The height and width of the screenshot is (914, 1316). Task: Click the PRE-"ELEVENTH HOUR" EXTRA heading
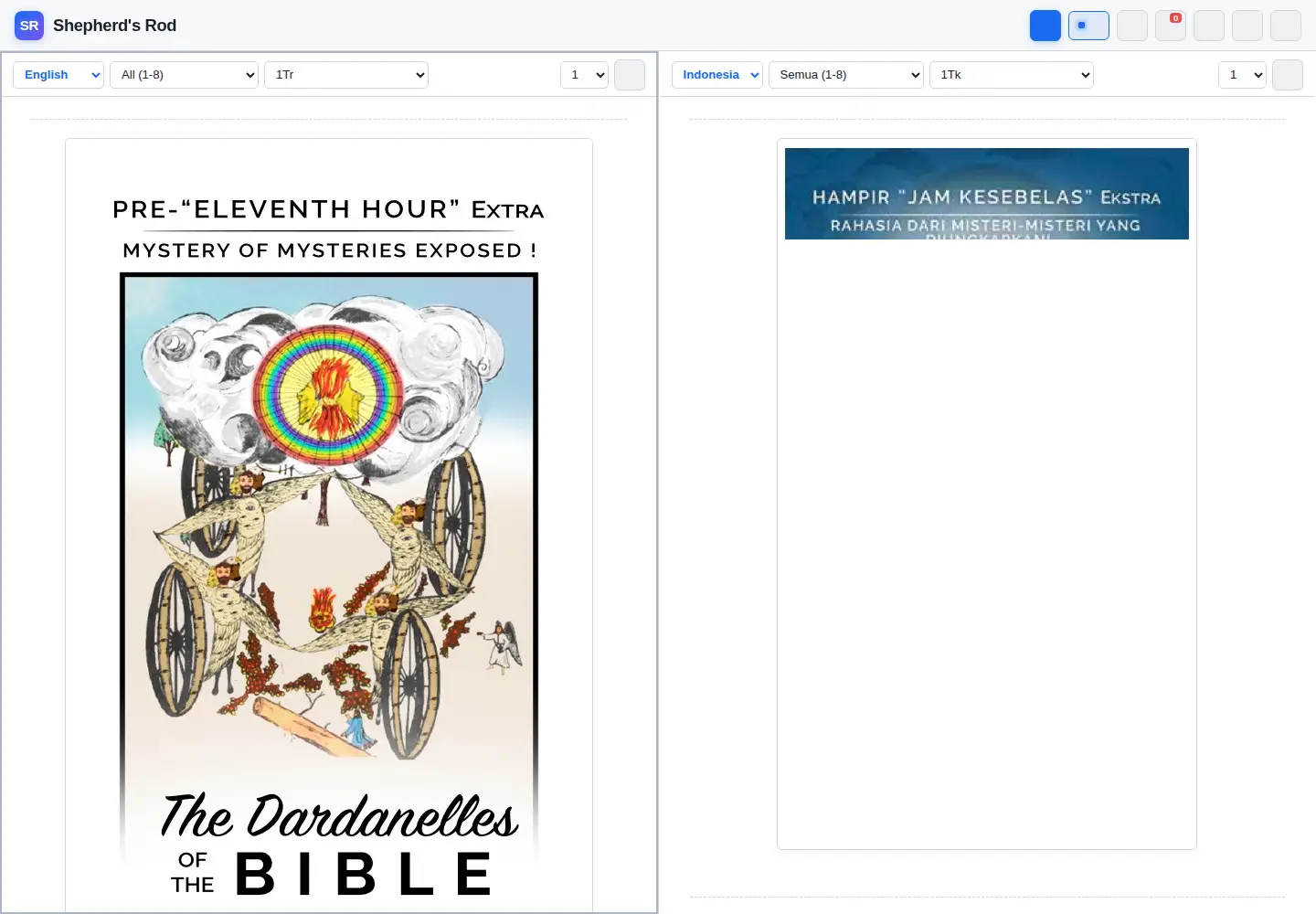328,210
